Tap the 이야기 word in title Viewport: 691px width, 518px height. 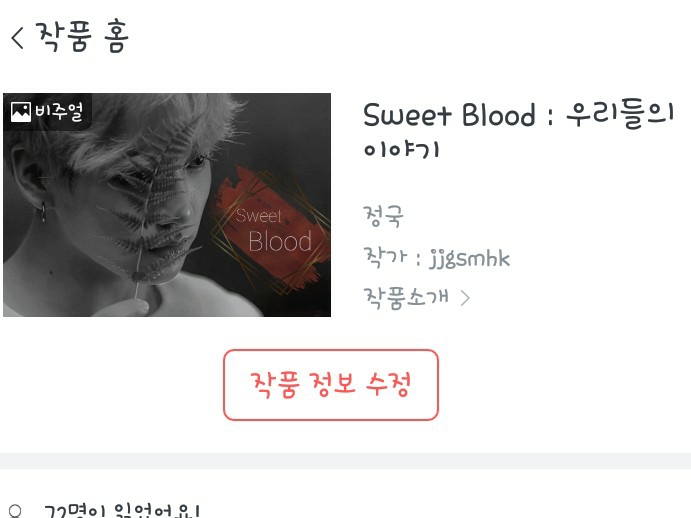pos(401,149)
